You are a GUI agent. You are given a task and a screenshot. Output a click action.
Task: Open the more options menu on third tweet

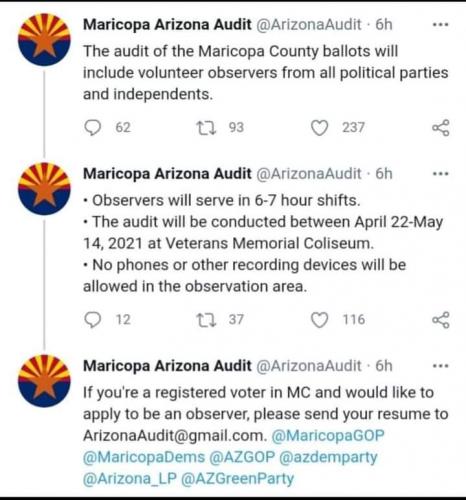pos(440,366)
